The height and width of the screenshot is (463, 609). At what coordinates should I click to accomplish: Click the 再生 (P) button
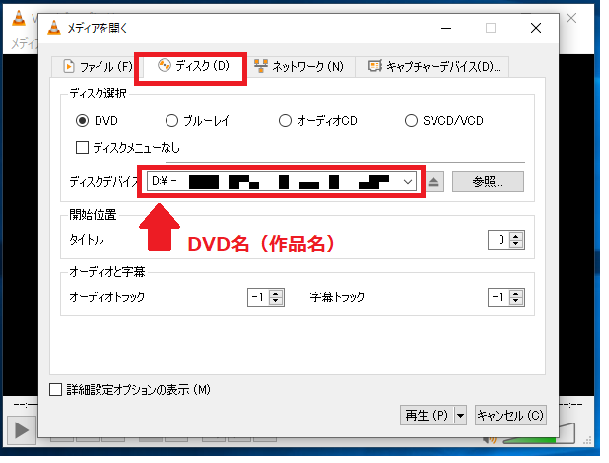(427, 416)
